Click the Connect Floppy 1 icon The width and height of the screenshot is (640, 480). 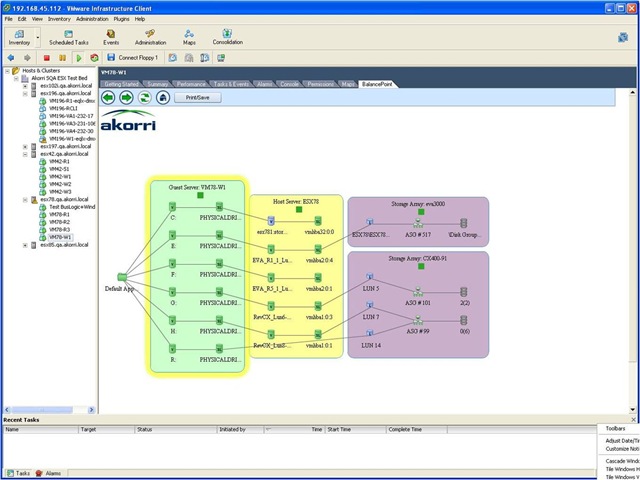tap(111, 58)
